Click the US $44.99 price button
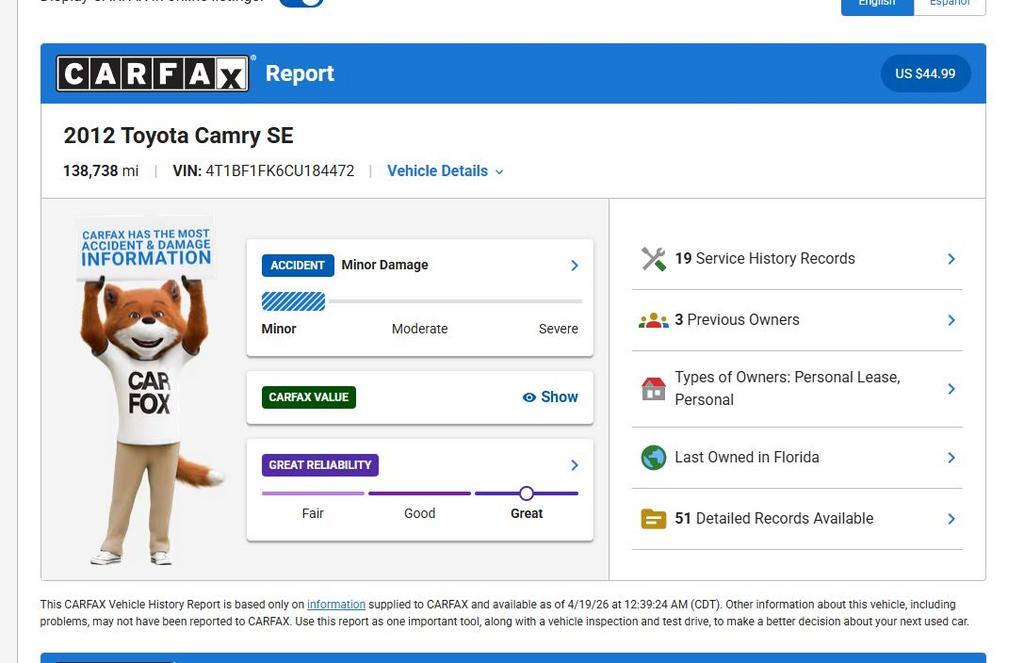 coord(925,73)
